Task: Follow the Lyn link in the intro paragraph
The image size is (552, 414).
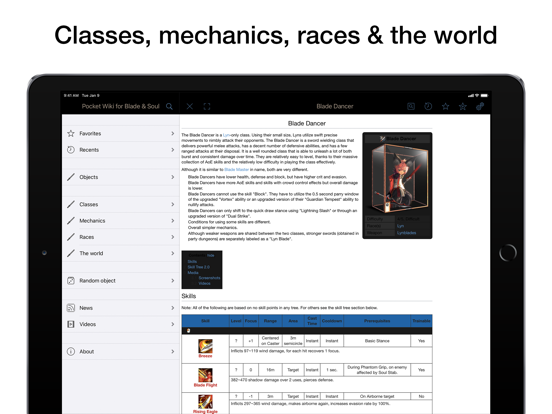Action: (x=226, y=135)
